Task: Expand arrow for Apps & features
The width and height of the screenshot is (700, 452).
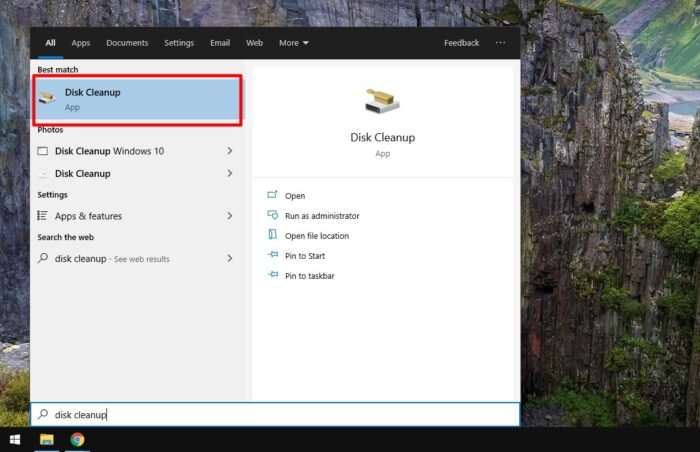Action: pos(229,216)
